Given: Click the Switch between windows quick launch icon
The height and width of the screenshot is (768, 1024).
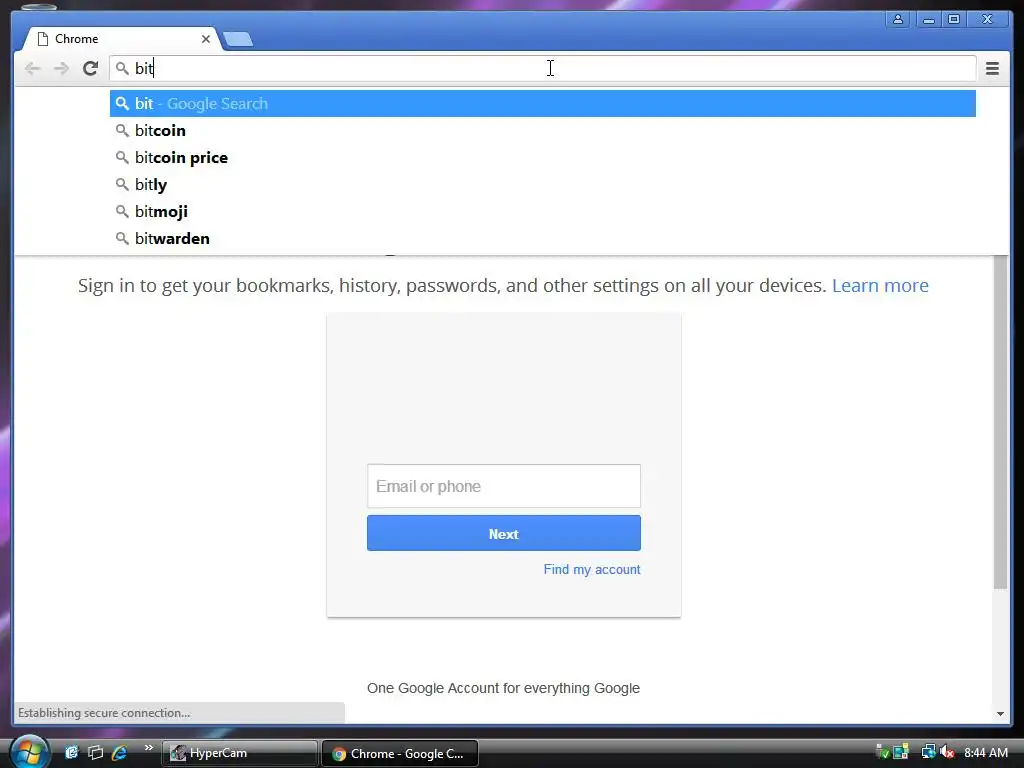Looking at the screenshot, I should coord(95,753).
